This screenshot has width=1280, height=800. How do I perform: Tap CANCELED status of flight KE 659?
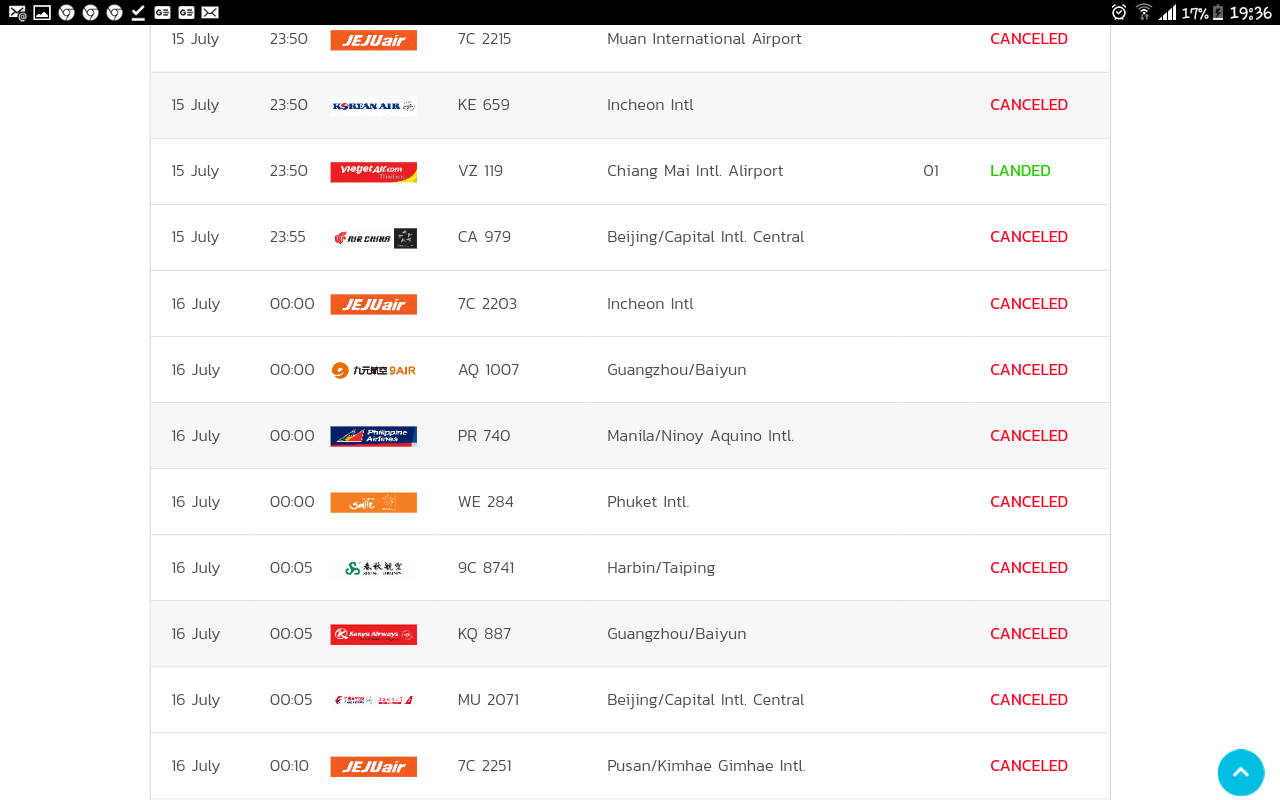1028,105
